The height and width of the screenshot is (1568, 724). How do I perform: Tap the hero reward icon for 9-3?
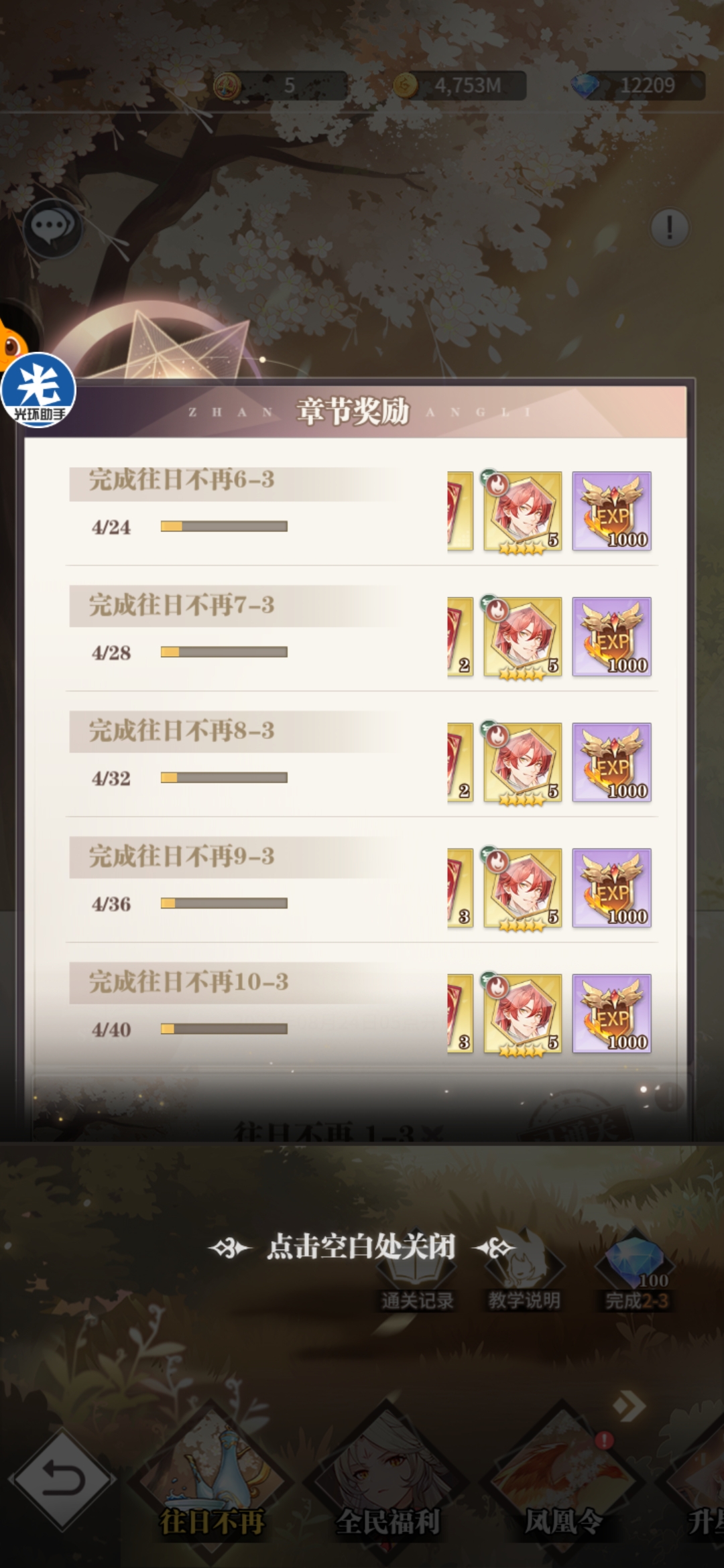pyautogui.click(x=523, y=888)
